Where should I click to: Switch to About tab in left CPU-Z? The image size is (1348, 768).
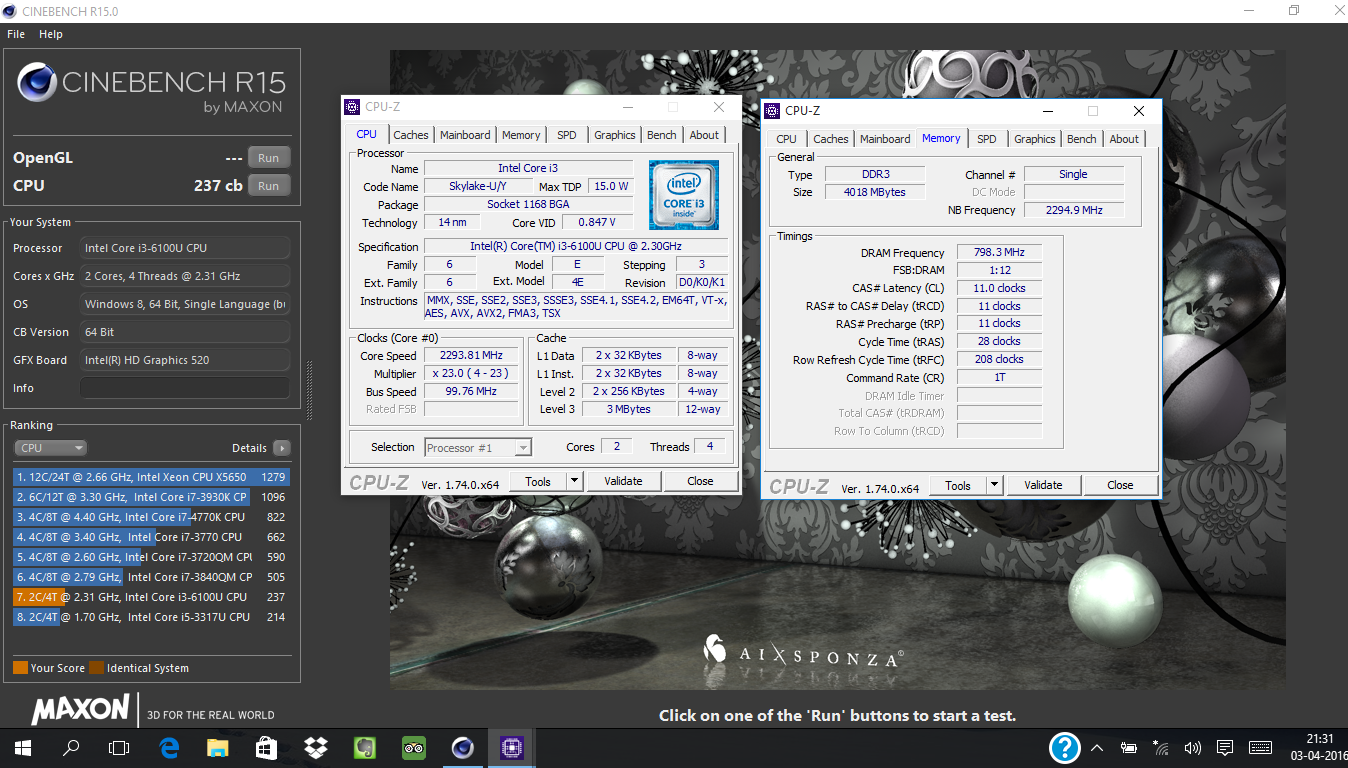tap(704, 135)
